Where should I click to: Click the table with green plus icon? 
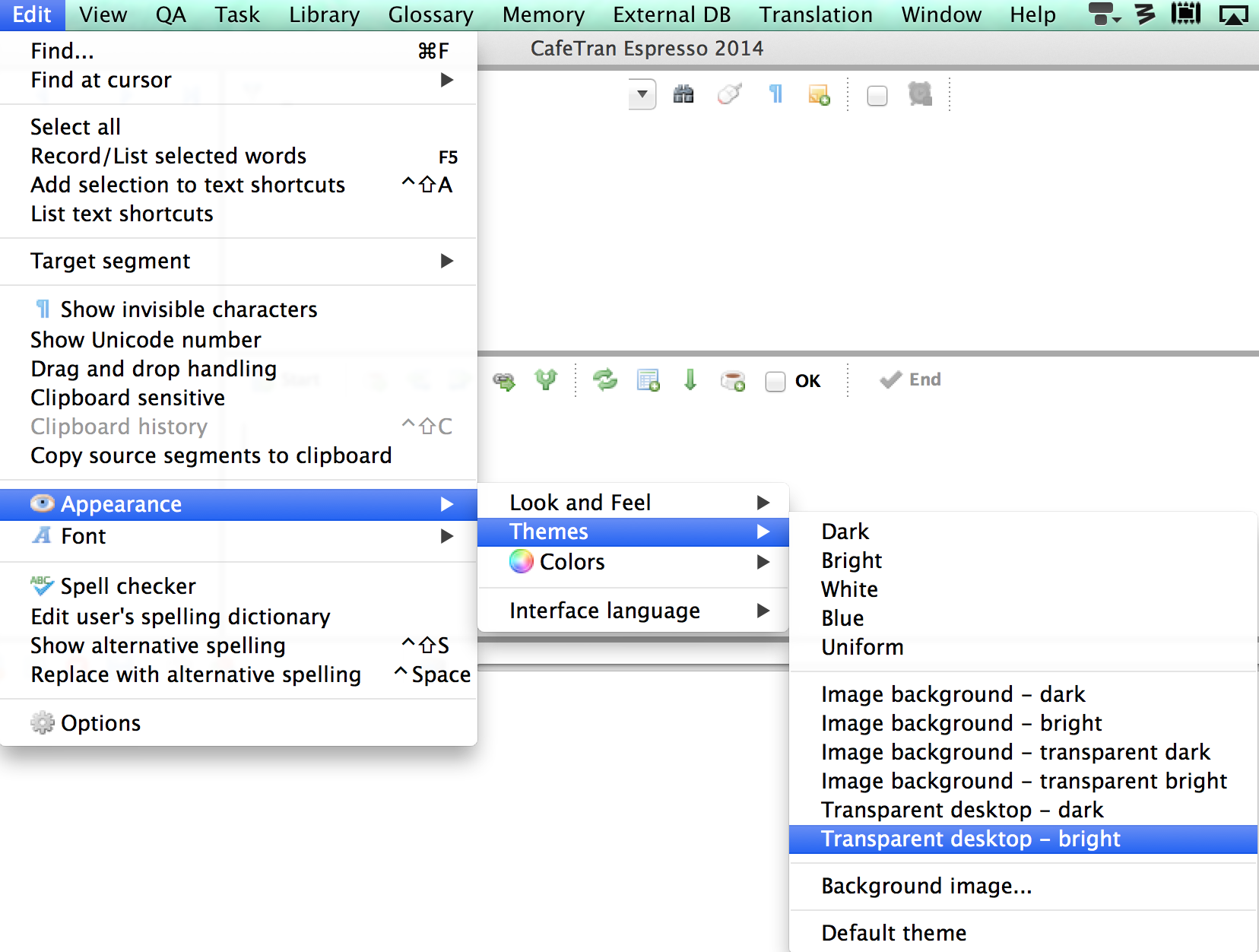pos(648,380)
